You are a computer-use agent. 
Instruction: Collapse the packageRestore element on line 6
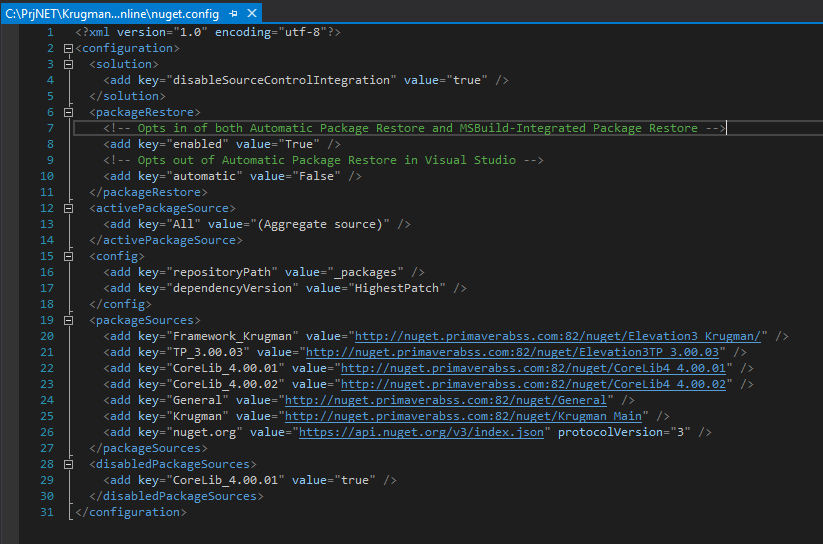tap(68, 112)
